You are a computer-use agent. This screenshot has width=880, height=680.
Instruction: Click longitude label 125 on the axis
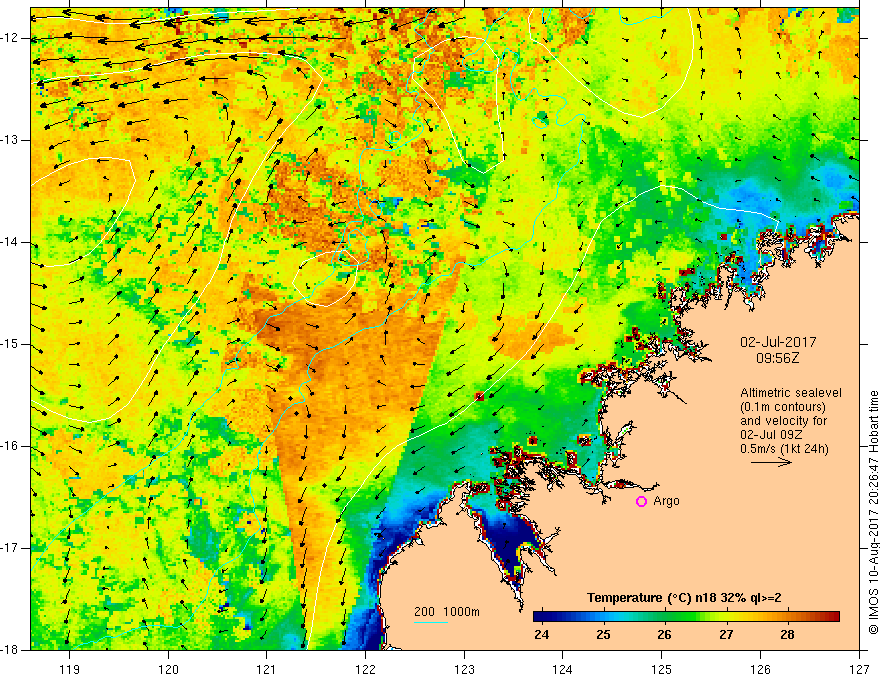(662, 669)
